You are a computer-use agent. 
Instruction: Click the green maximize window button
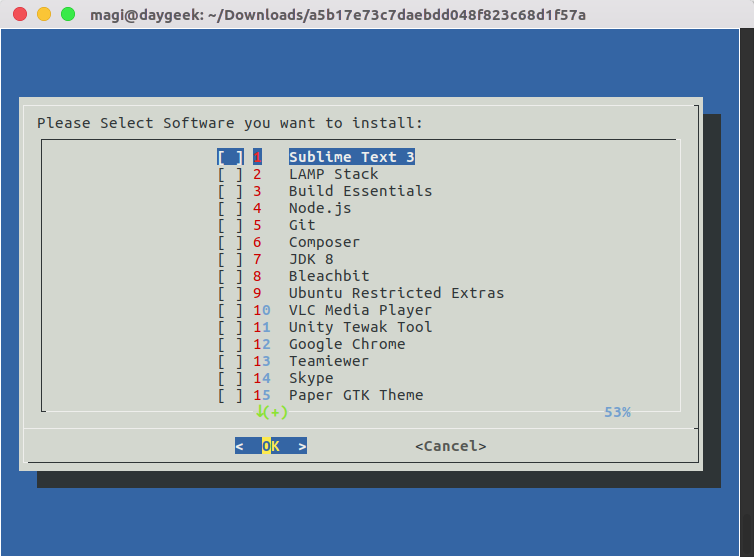68,14
